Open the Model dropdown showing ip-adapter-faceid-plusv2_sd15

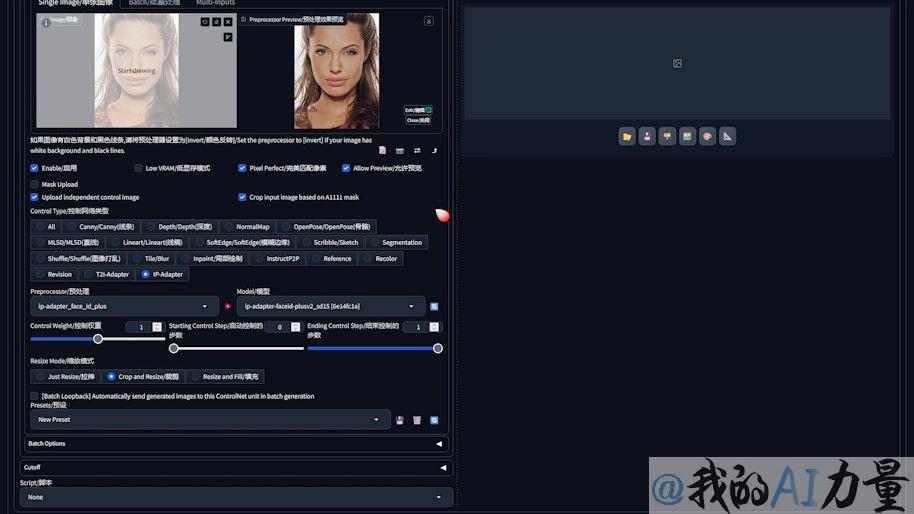click(x=331, y=307)
